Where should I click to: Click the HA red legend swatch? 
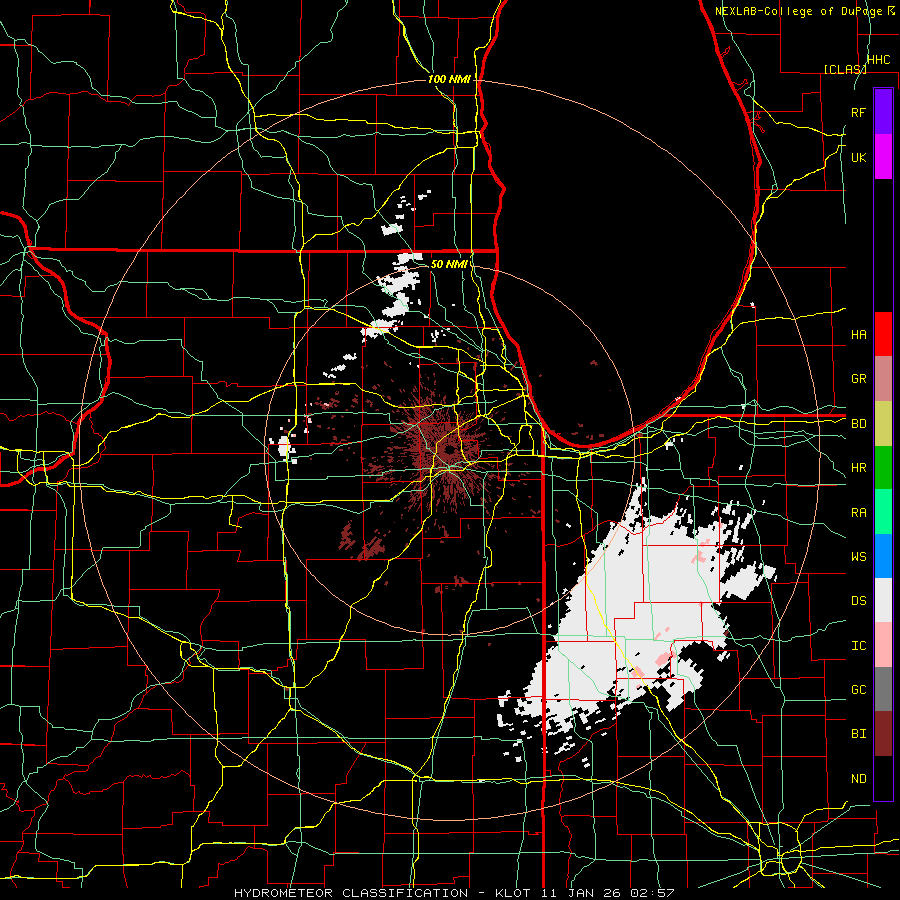click(x=883, y=334)
